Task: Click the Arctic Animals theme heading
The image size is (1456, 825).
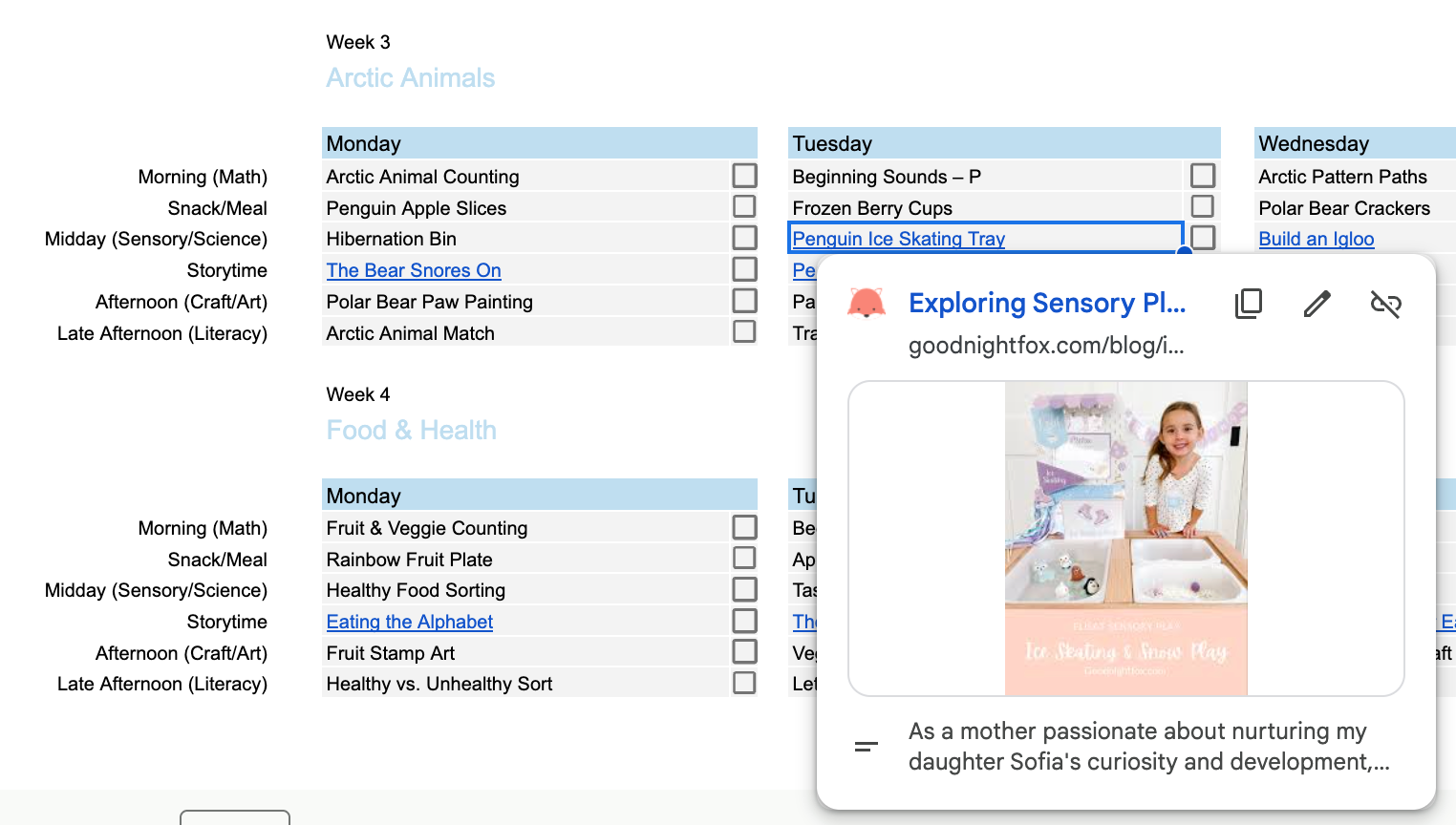Action: 411,78
